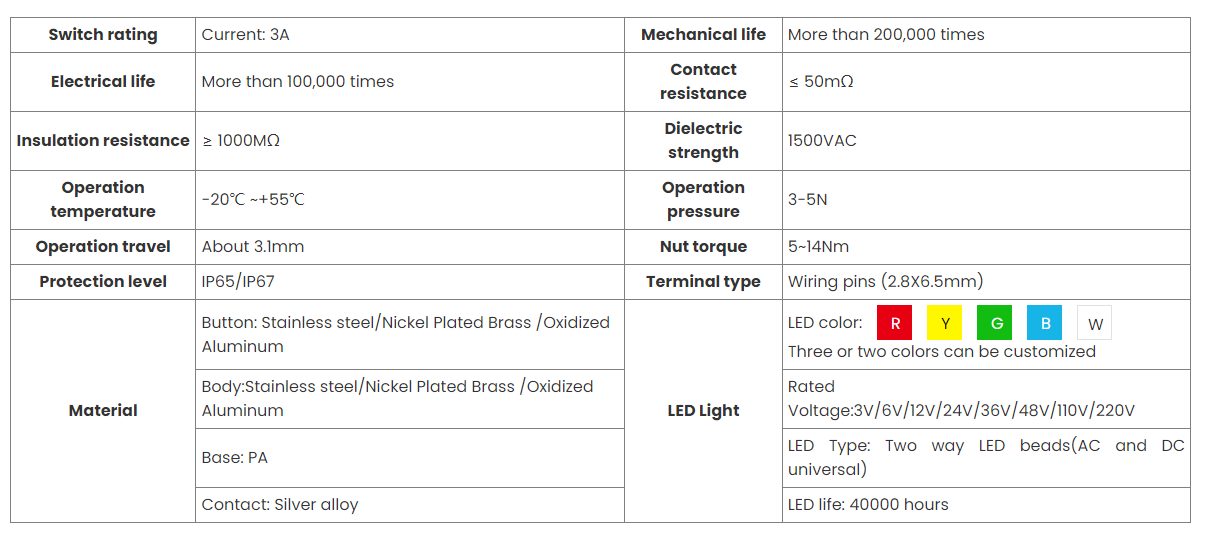Click the Current: 3A value
The width and height of the screenshot is (1208, 534).
tap(246, 34)
